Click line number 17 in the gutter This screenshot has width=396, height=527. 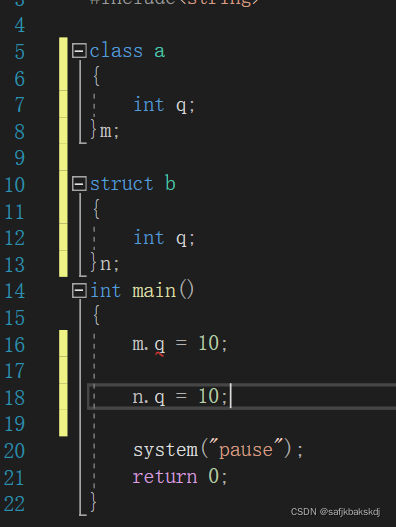(14, 371)
